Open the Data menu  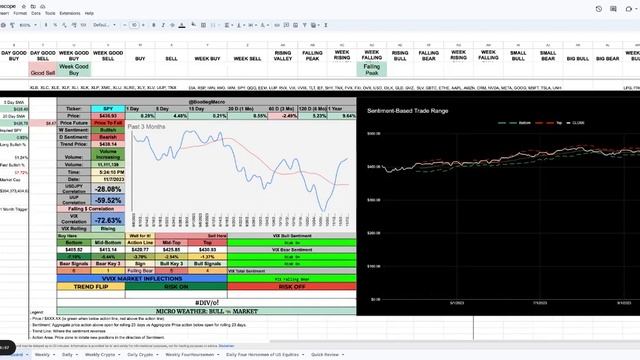(x=36, y=13)
